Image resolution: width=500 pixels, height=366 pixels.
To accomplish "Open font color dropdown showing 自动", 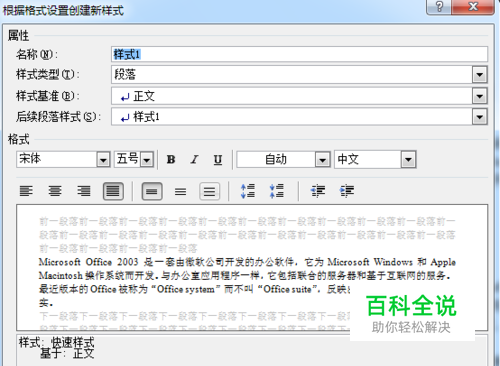I will tap(322, 160).
